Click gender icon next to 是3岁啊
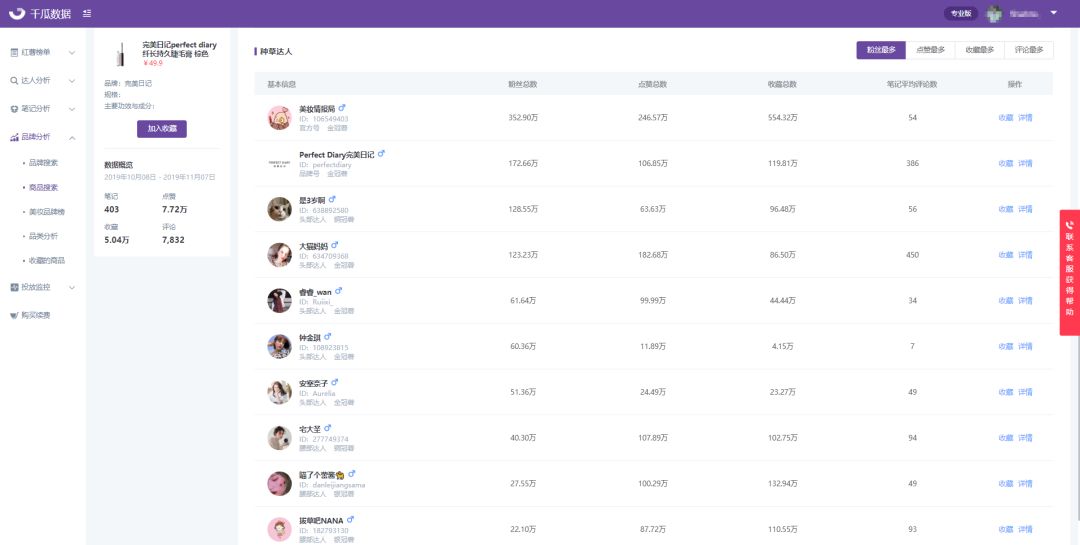Screen dimensions: 1080x545 pyautogui.click(x=332, y=199)
